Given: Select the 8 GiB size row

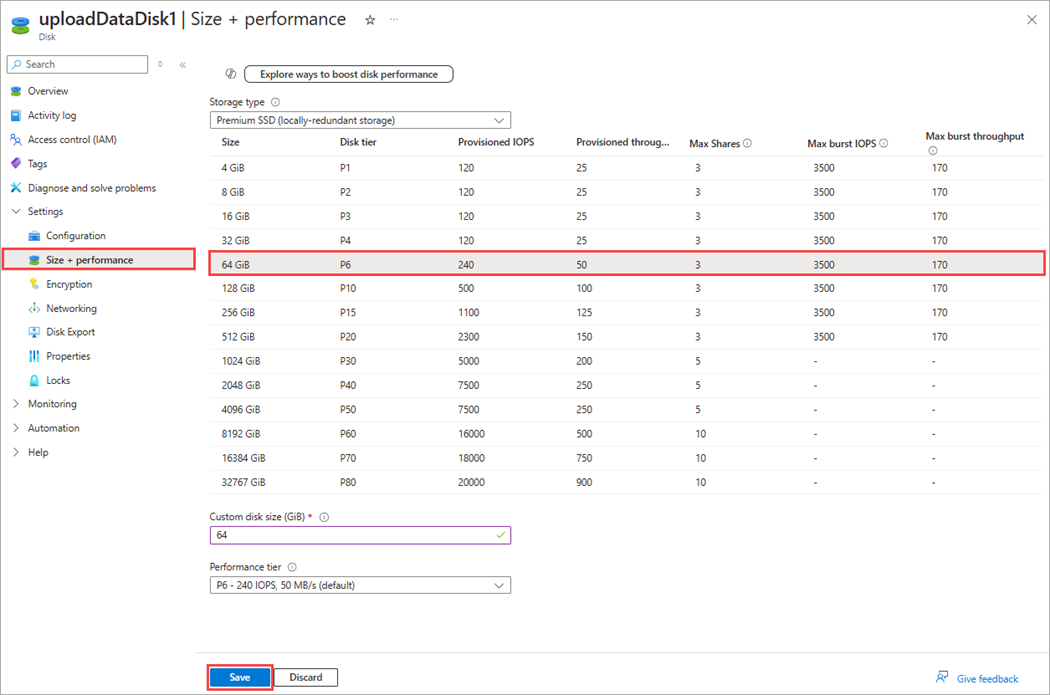Looking at the screenshot, I should pyautogui.click(x=626, y=192).
